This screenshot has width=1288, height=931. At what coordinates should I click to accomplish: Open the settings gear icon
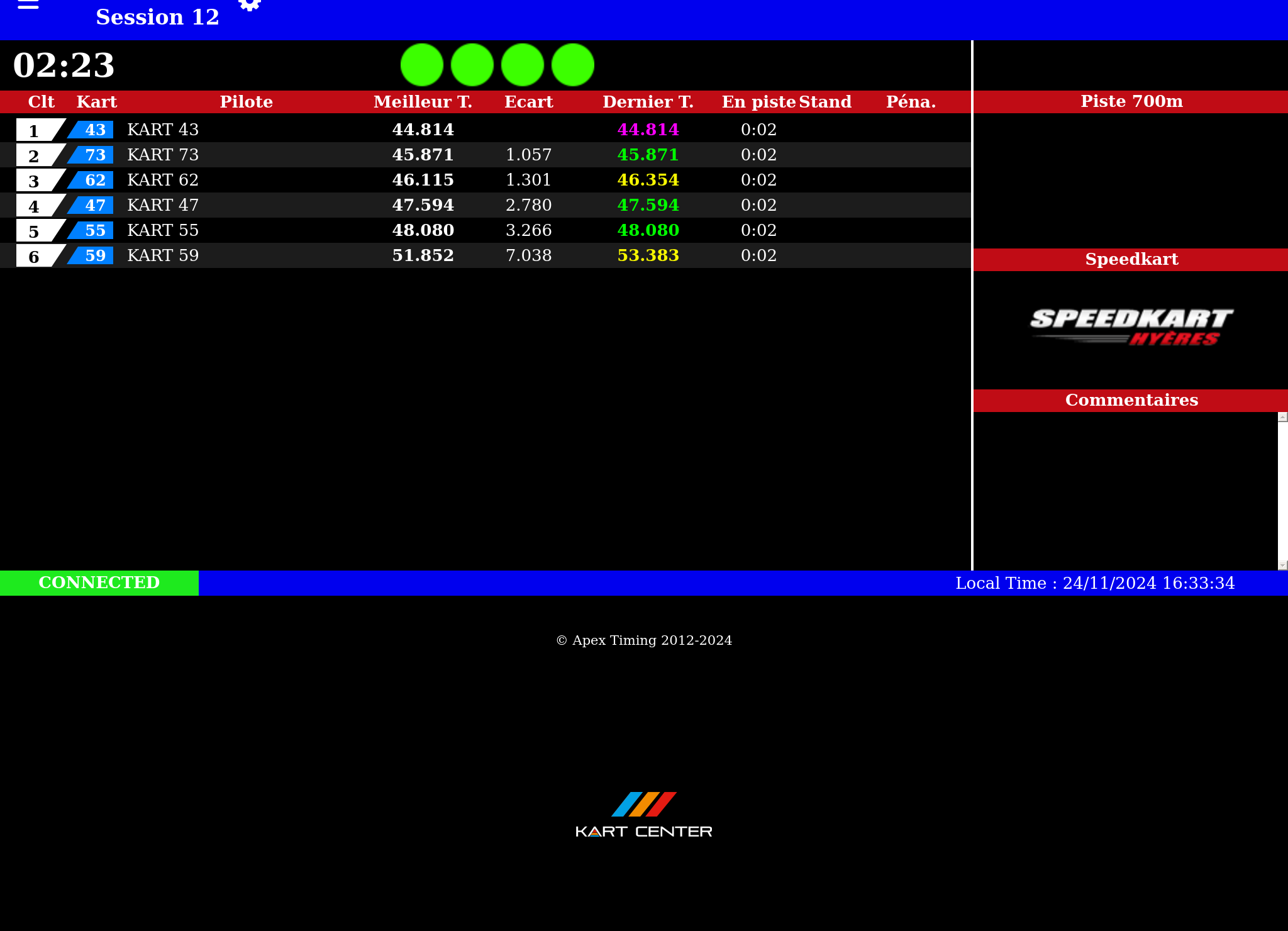[x=250, y=5]
